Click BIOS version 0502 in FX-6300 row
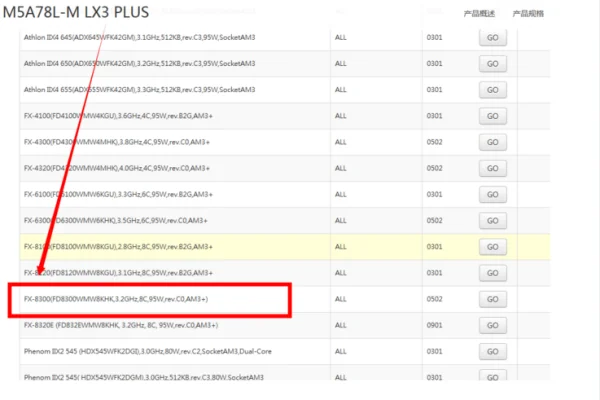The height and width of the screenshot is (400, 600). pos(434,220)
